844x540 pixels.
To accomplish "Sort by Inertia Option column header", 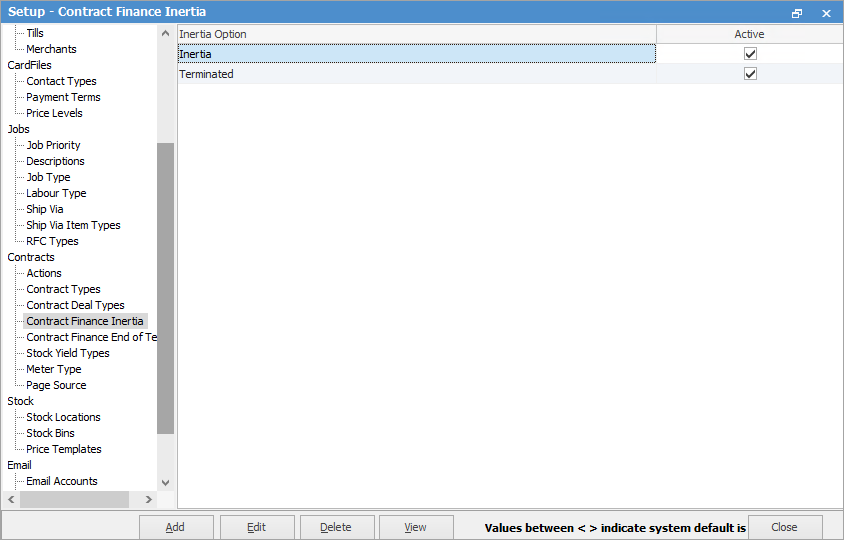I will (417, 34).
